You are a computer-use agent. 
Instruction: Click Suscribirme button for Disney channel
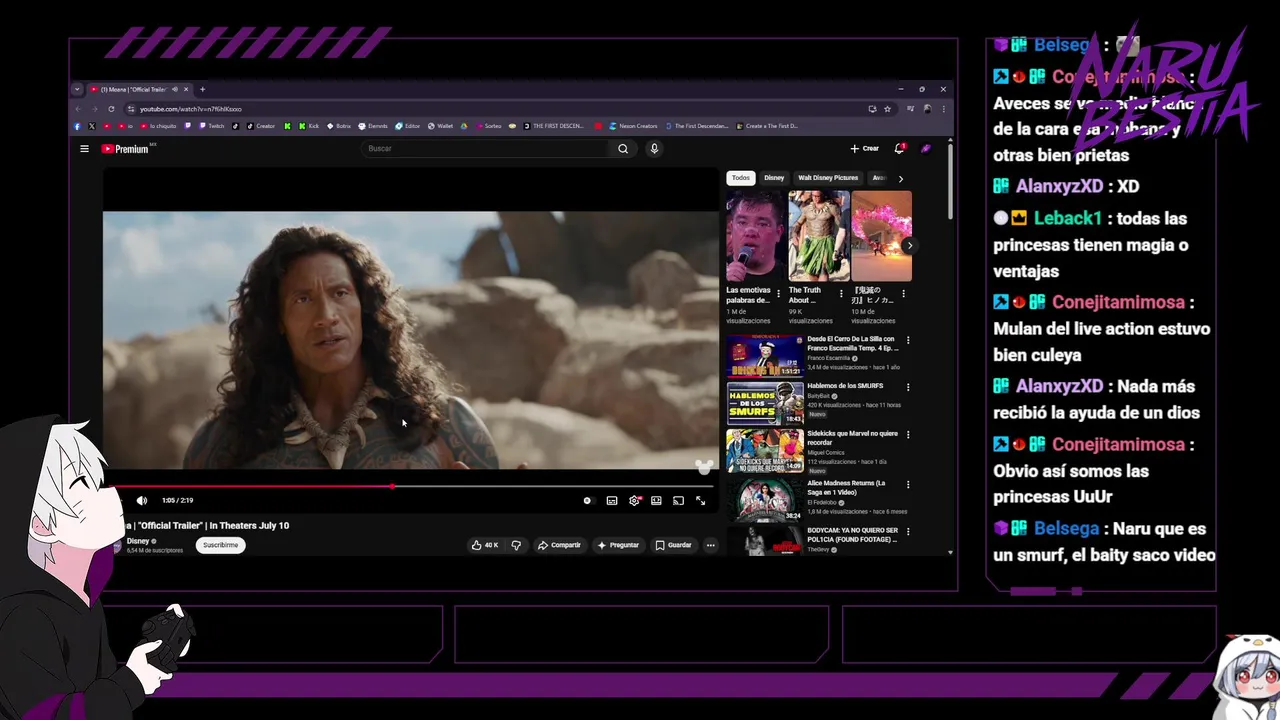click(221, 545)
